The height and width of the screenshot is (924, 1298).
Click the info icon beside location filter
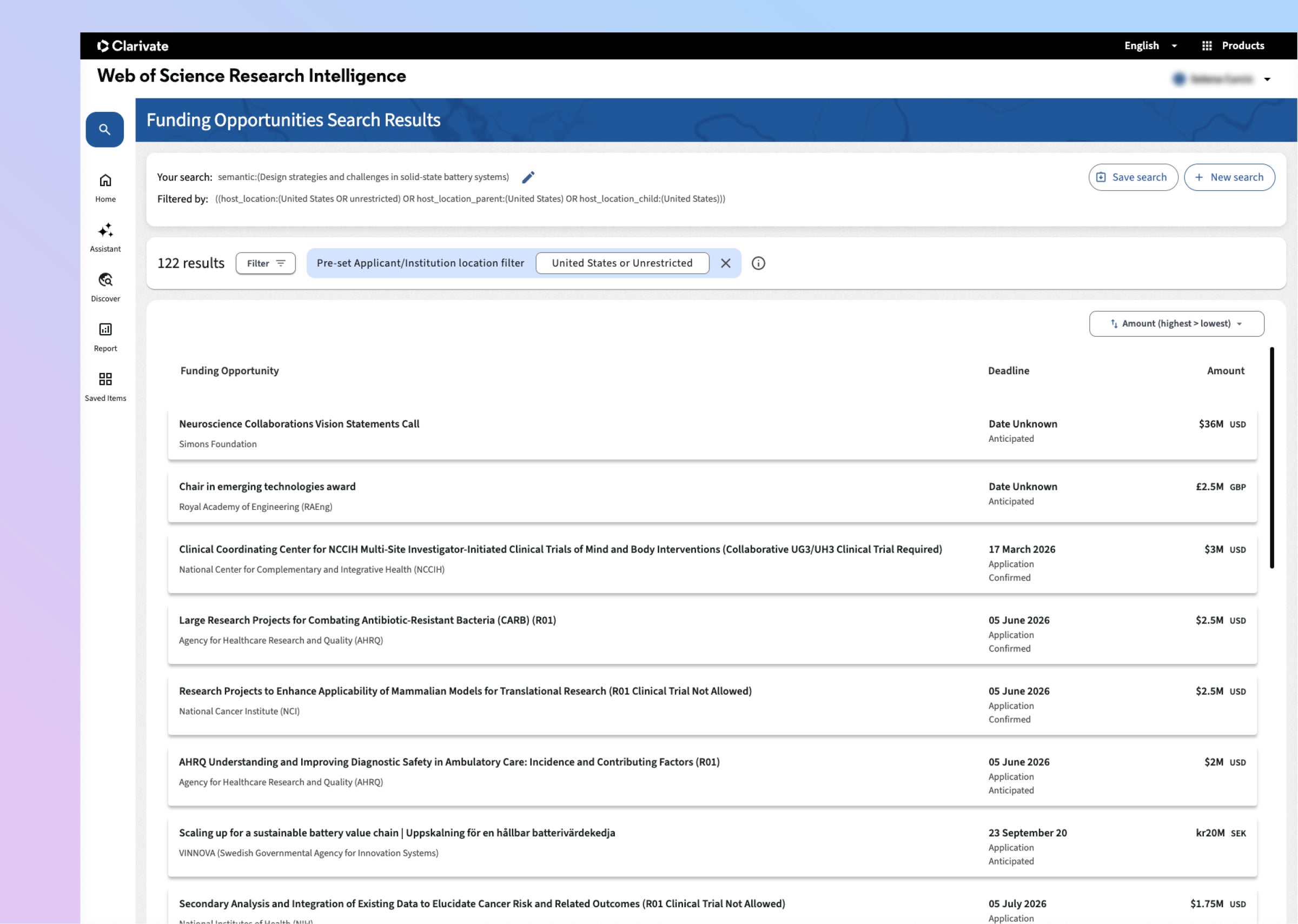758,263
